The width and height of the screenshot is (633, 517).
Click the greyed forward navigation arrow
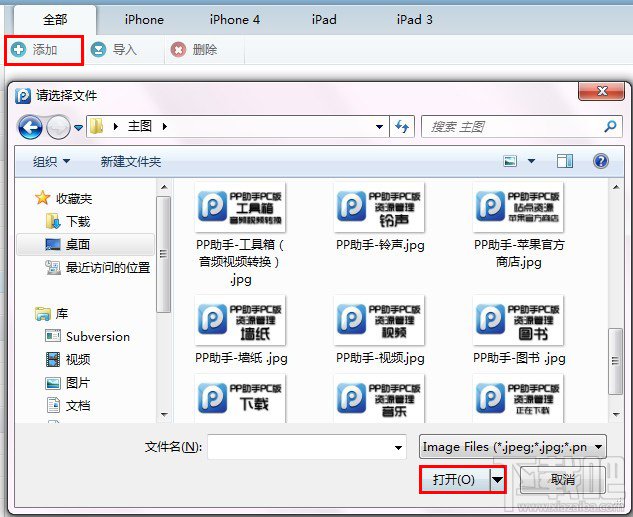tap(59, 127)
